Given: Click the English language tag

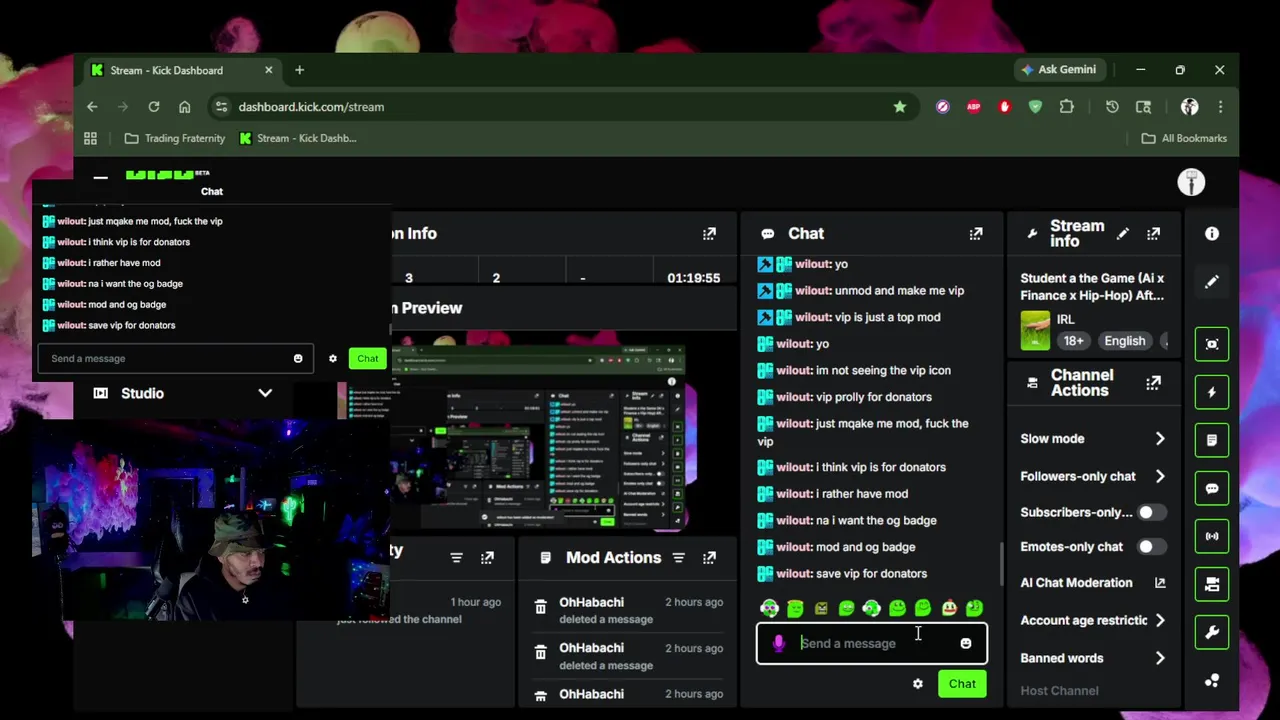Looking at the screenshot, I should (1125, 341).
